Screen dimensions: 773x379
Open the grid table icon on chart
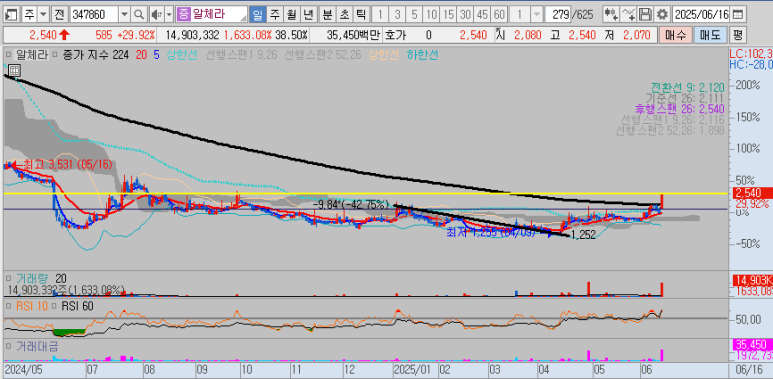[x=14, y=70]
